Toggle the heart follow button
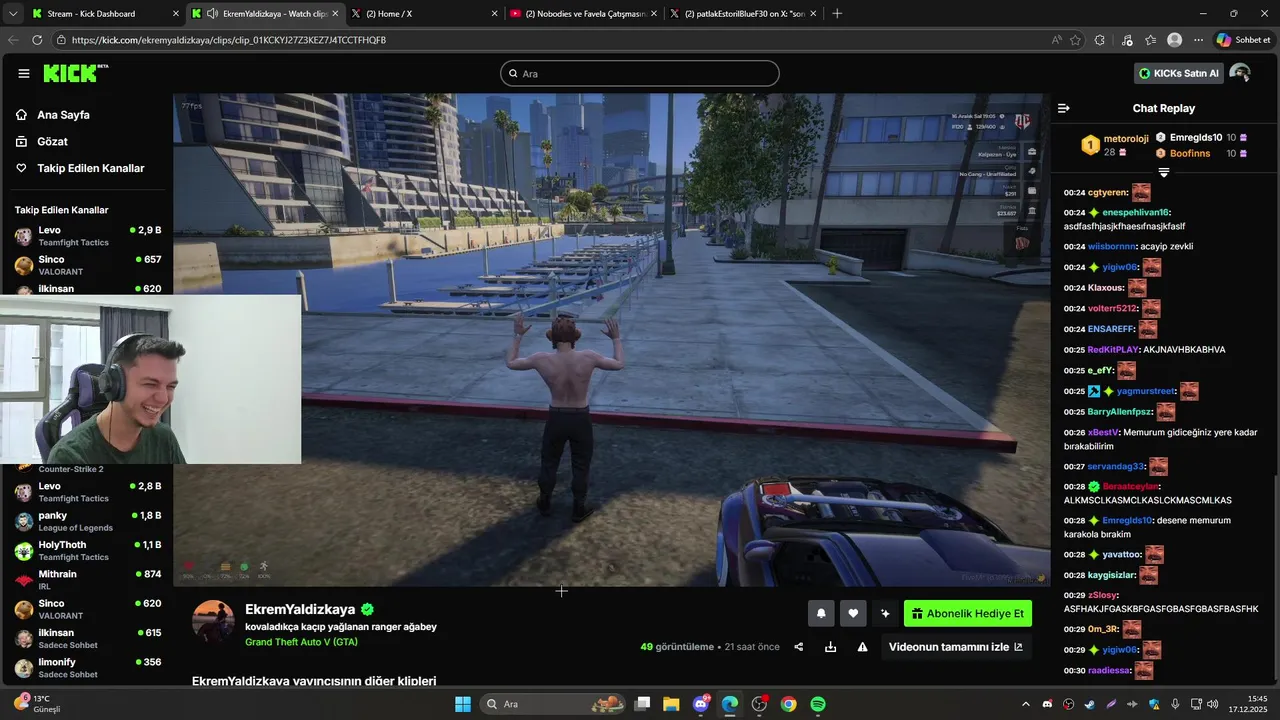 tap(853, 614)
